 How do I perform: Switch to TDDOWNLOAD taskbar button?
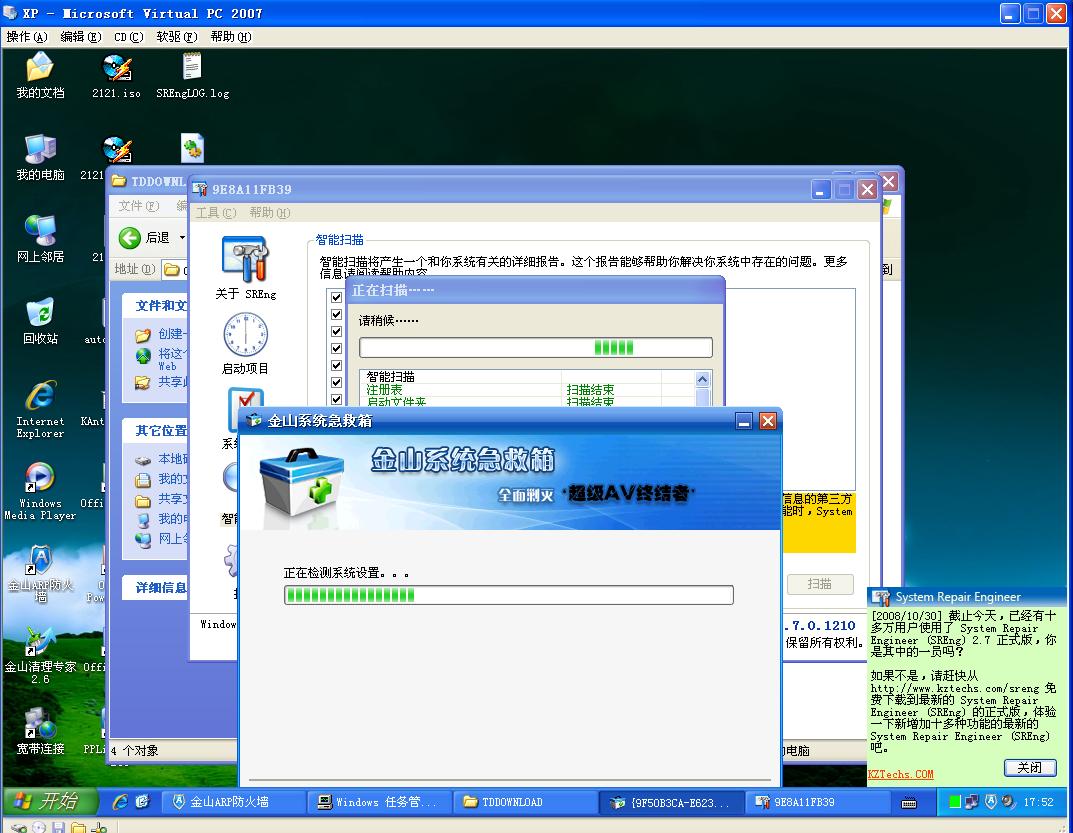pyautogui.click(x=525, y=802)
